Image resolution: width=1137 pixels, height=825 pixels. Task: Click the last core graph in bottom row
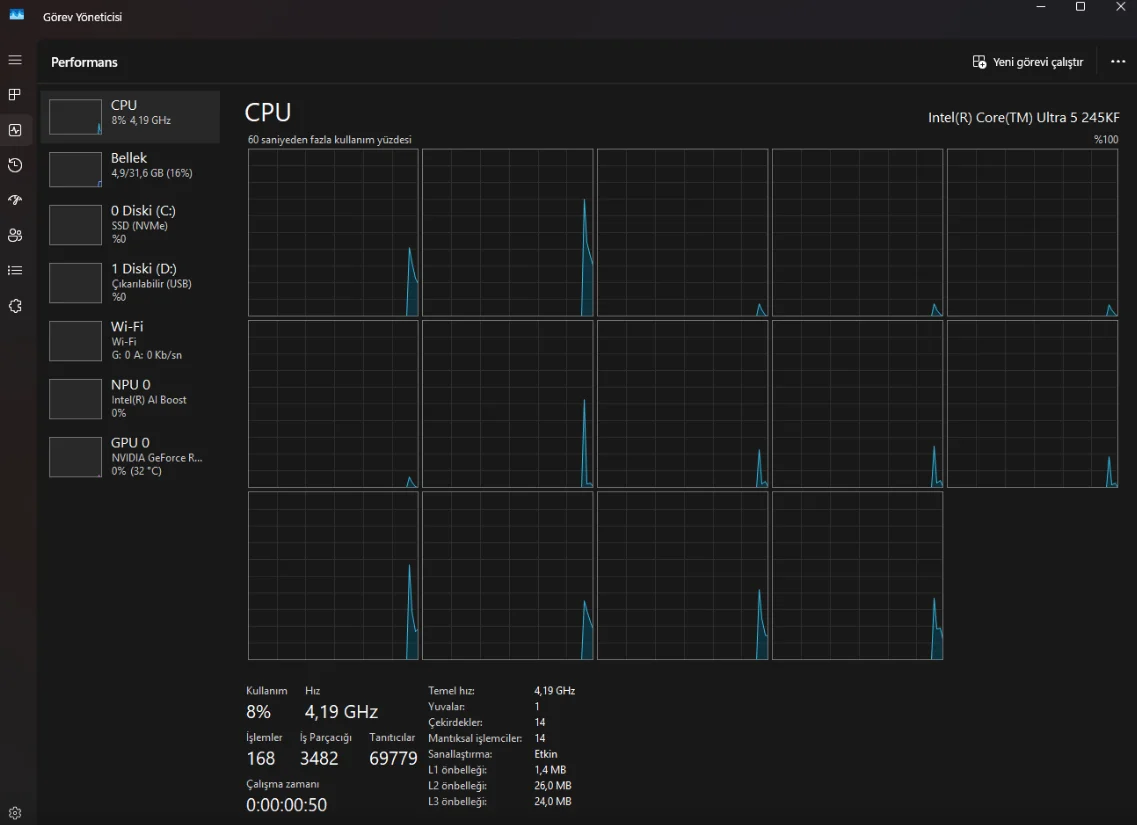[x=858, y=576]
